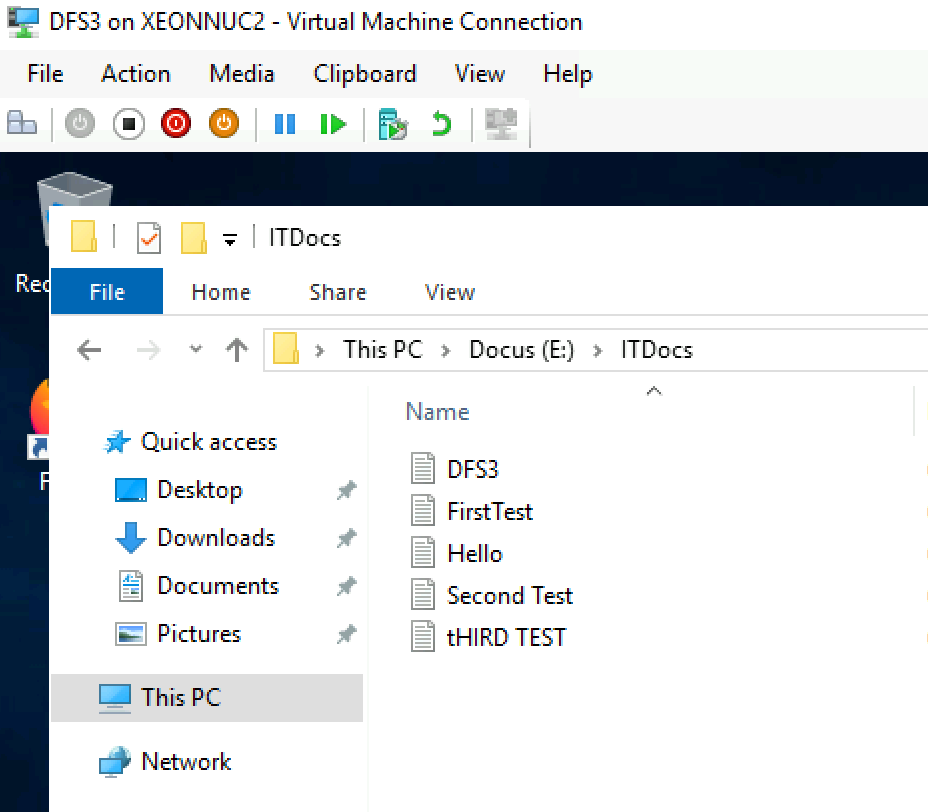Image resolution: width=928 pixels, height=812 pixels.
Task: Click the orange Save state icon
Action: point(224,124)
